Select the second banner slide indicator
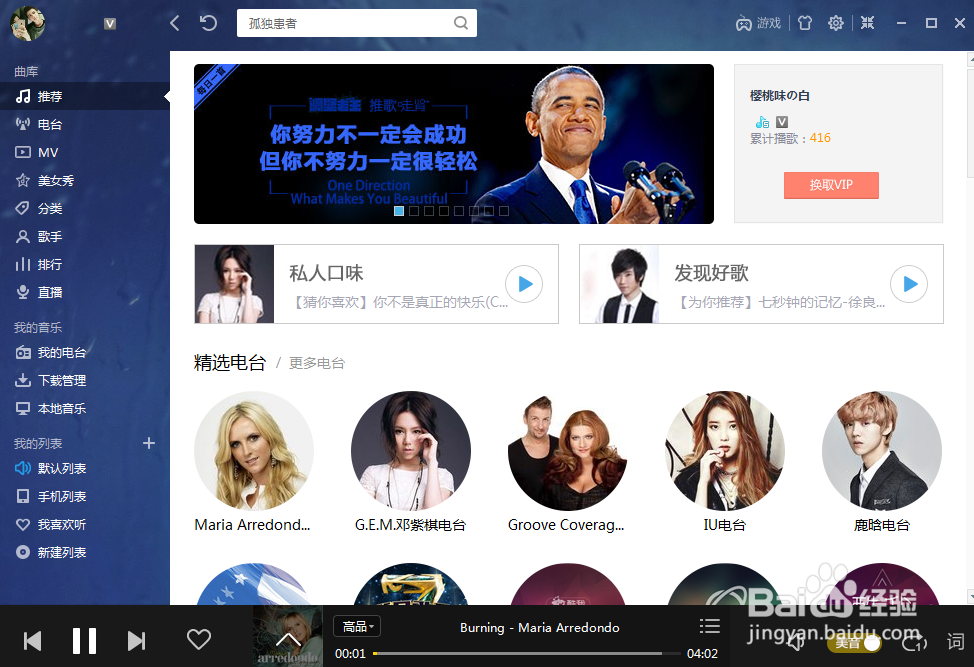This screenshot has width=974, height=667. point(414,211)
